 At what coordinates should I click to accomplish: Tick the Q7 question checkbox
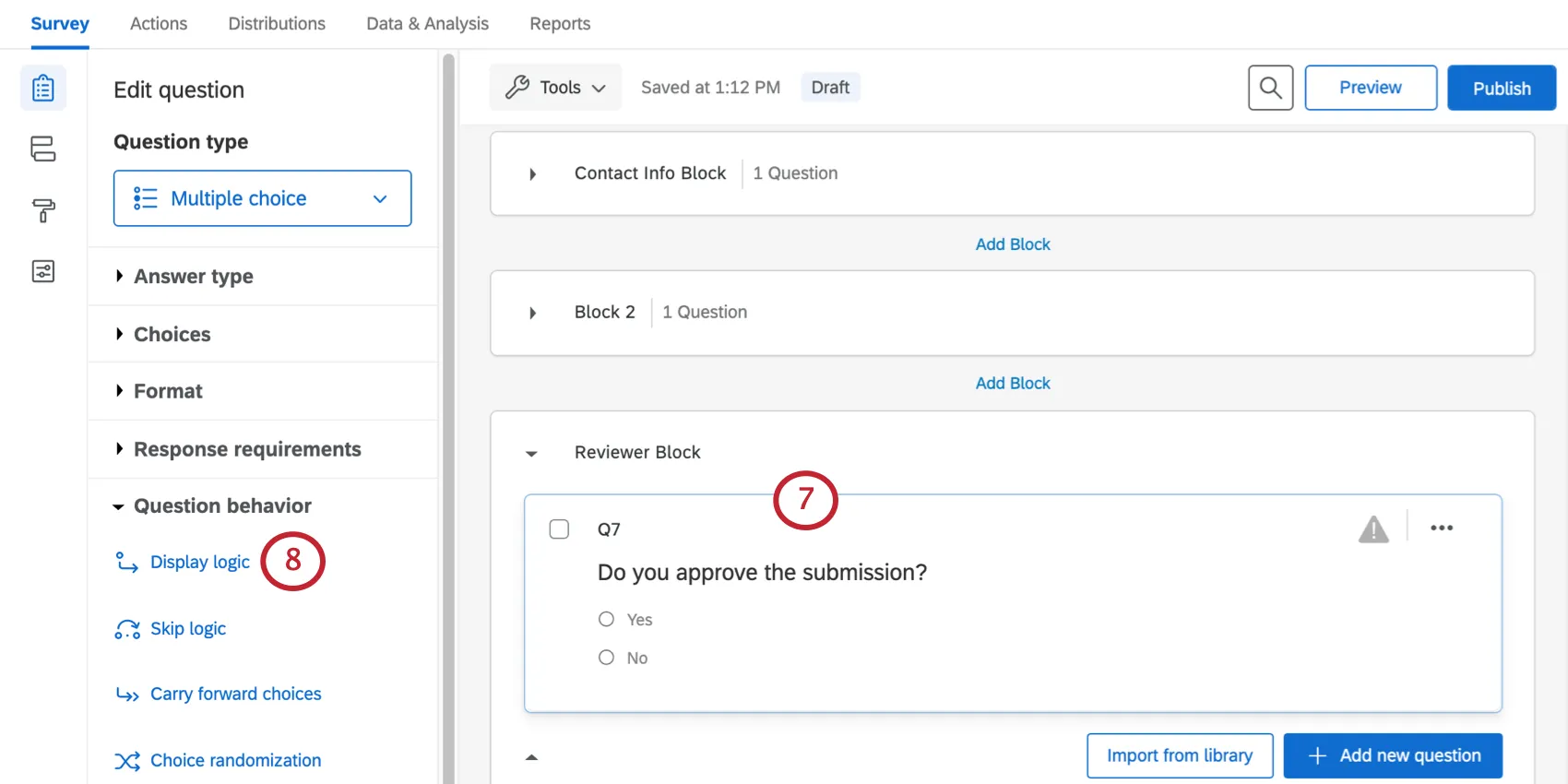click(x=559, y=529)
